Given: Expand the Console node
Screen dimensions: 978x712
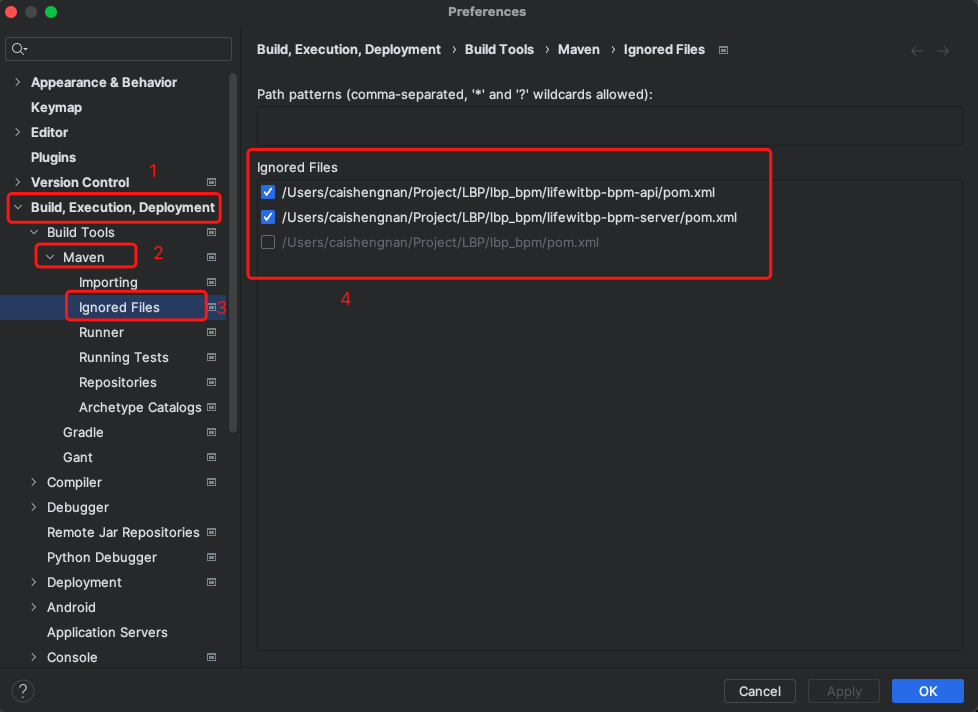Looking at the screenshot, I should (x=34, y=657).
